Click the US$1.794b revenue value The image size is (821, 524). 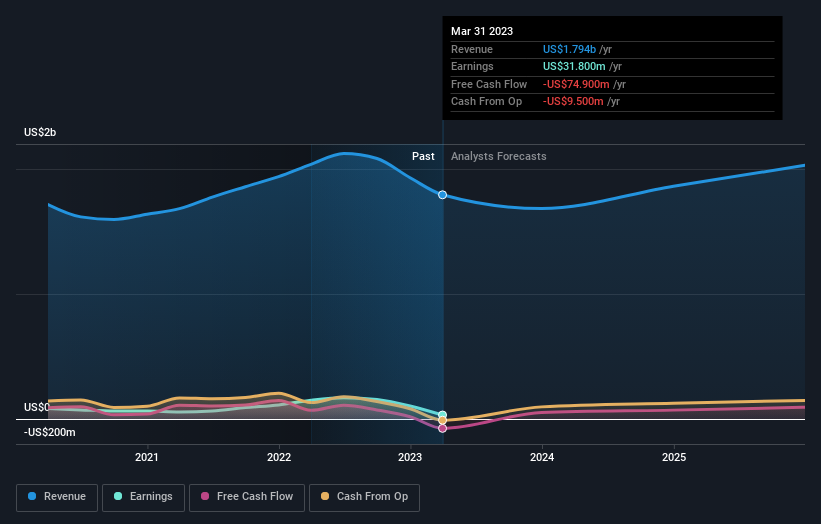point(569,49)
